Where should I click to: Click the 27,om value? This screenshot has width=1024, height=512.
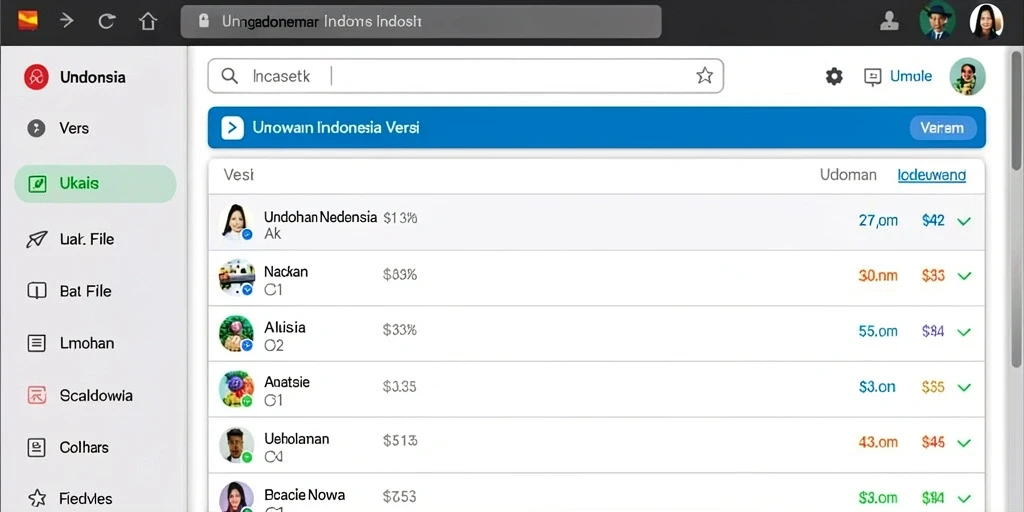pyautogui.click(x=878, y=221)
